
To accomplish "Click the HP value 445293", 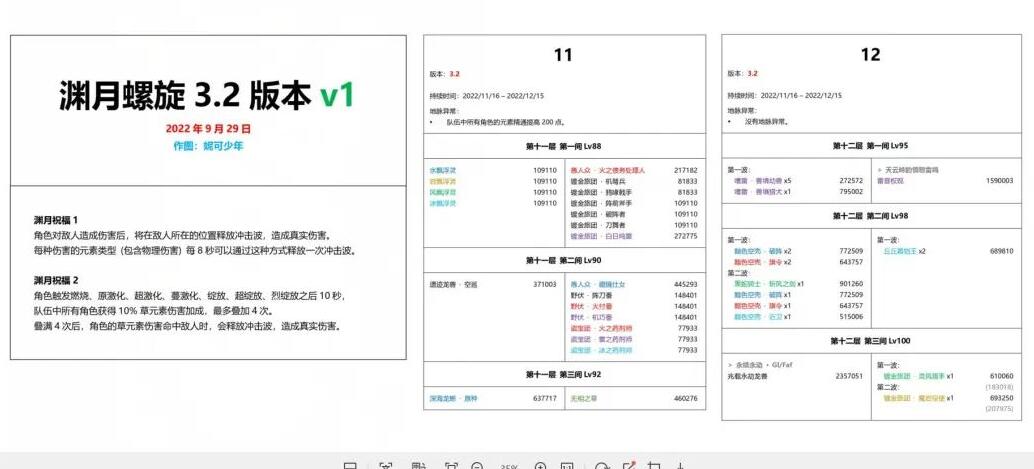I will (686, 284).
